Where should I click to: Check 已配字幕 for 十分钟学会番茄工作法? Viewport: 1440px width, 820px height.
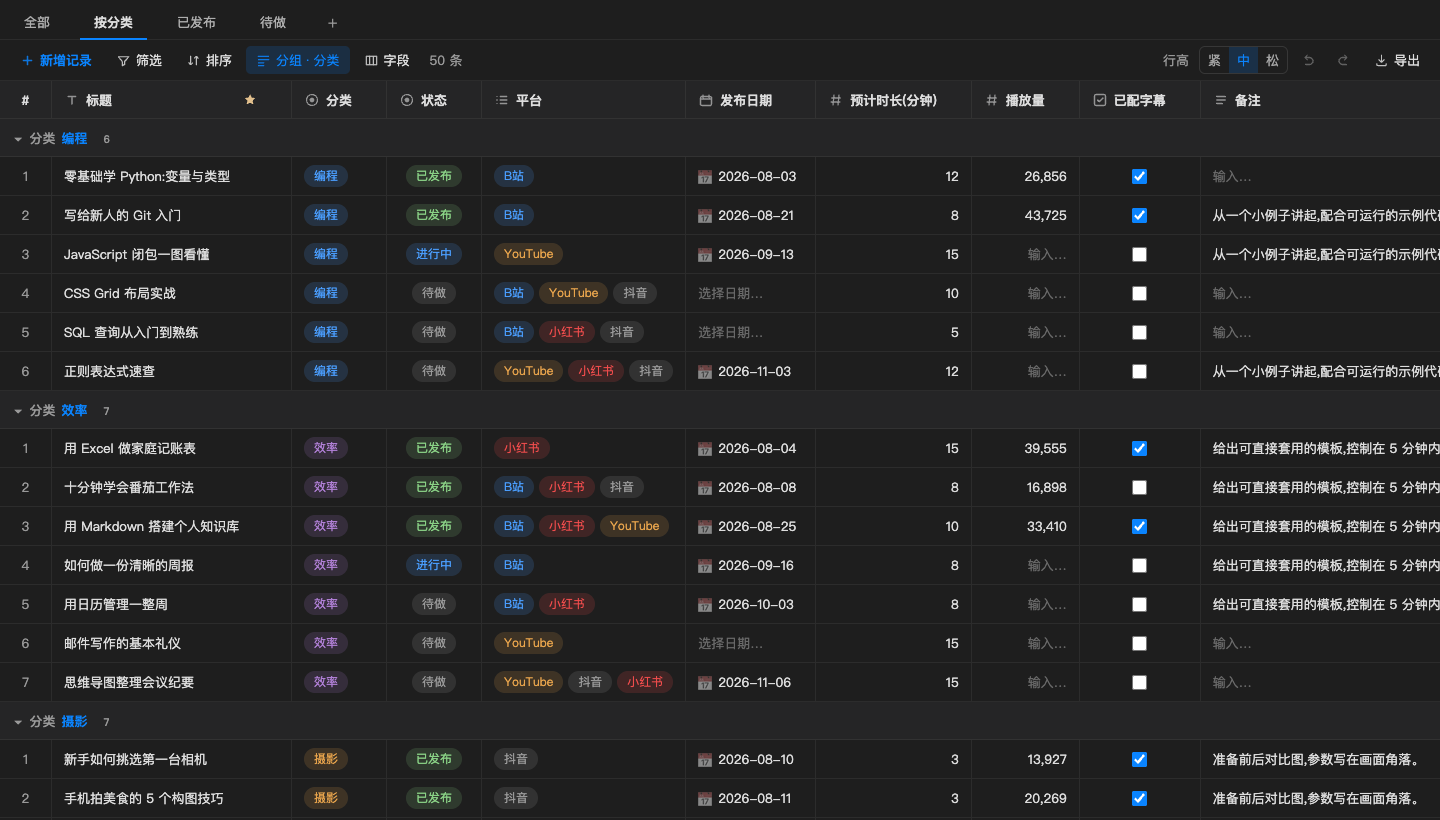tap(1139, 488)
